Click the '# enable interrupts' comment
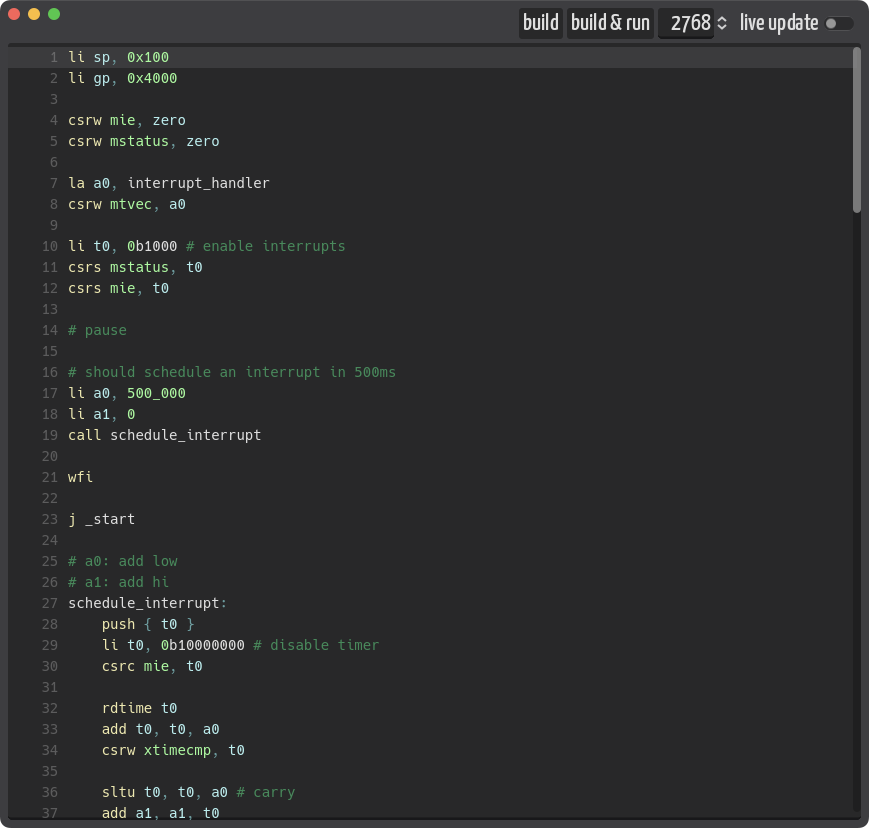 [265, 247]
